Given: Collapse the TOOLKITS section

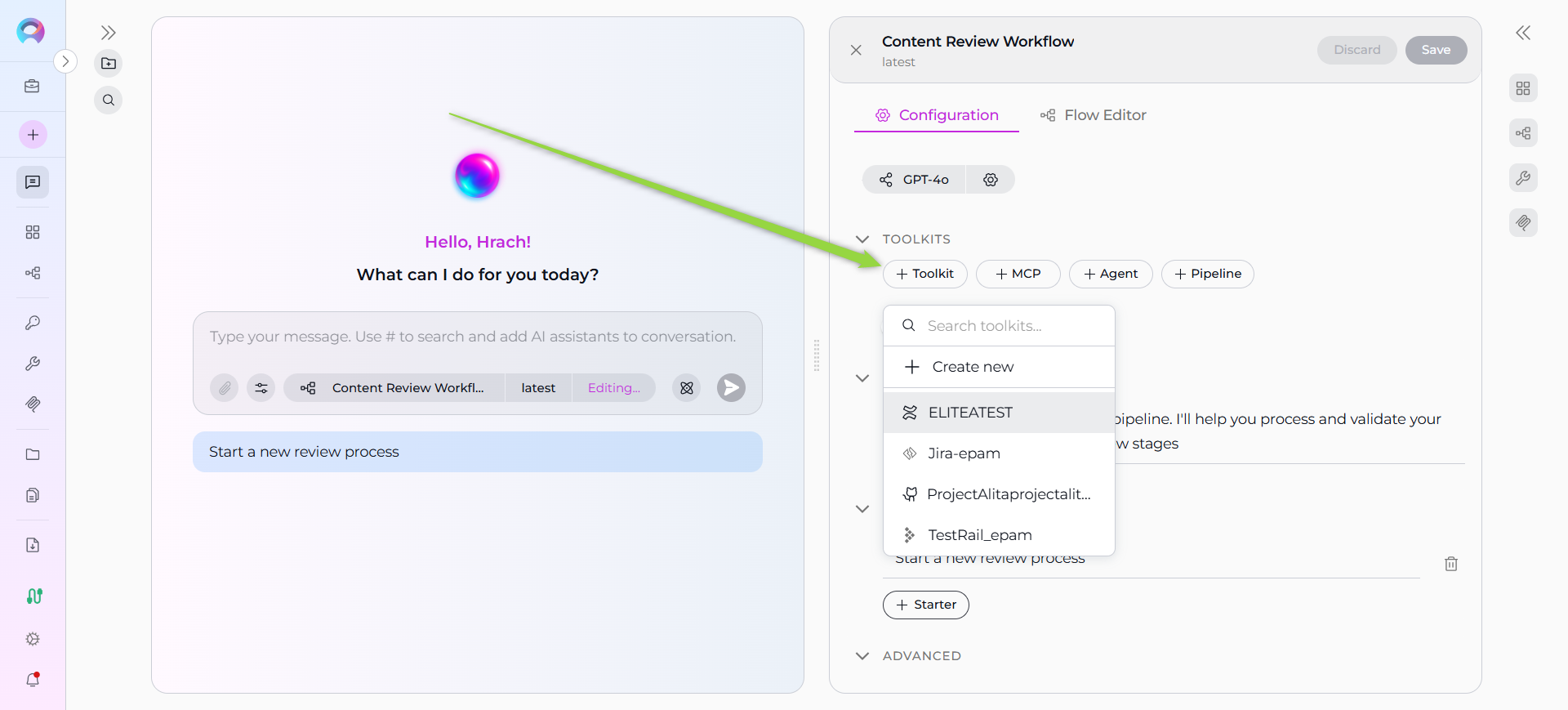Looking at the screenshot, I should click(x=862, y=239).
